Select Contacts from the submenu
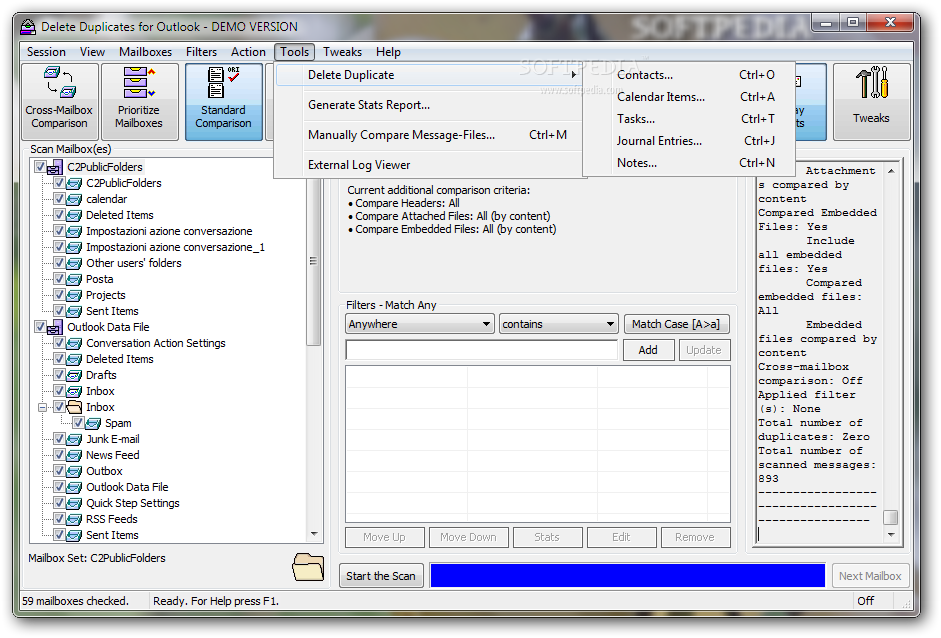Screen dimensions: 941x638 689,75
